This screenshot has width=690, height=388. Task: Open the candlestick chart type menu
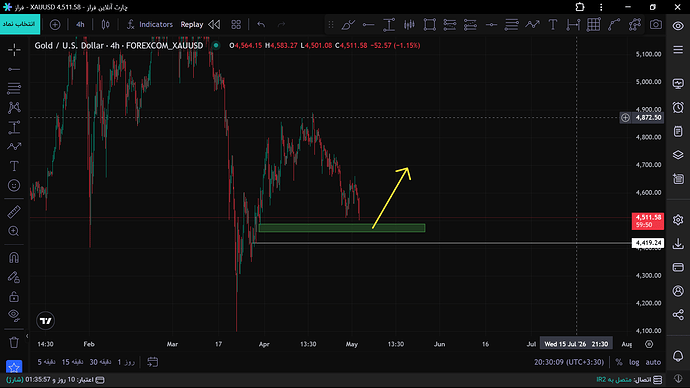pos(106,25)
